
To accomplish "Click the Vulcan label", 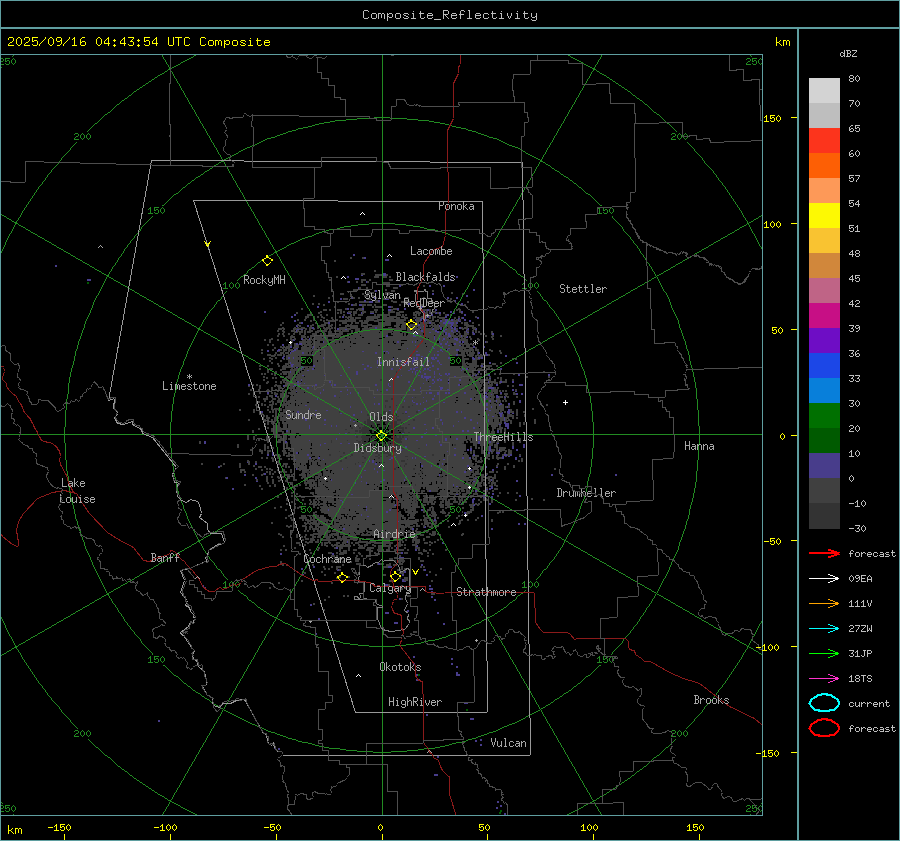I will click(x=508, y=743).
